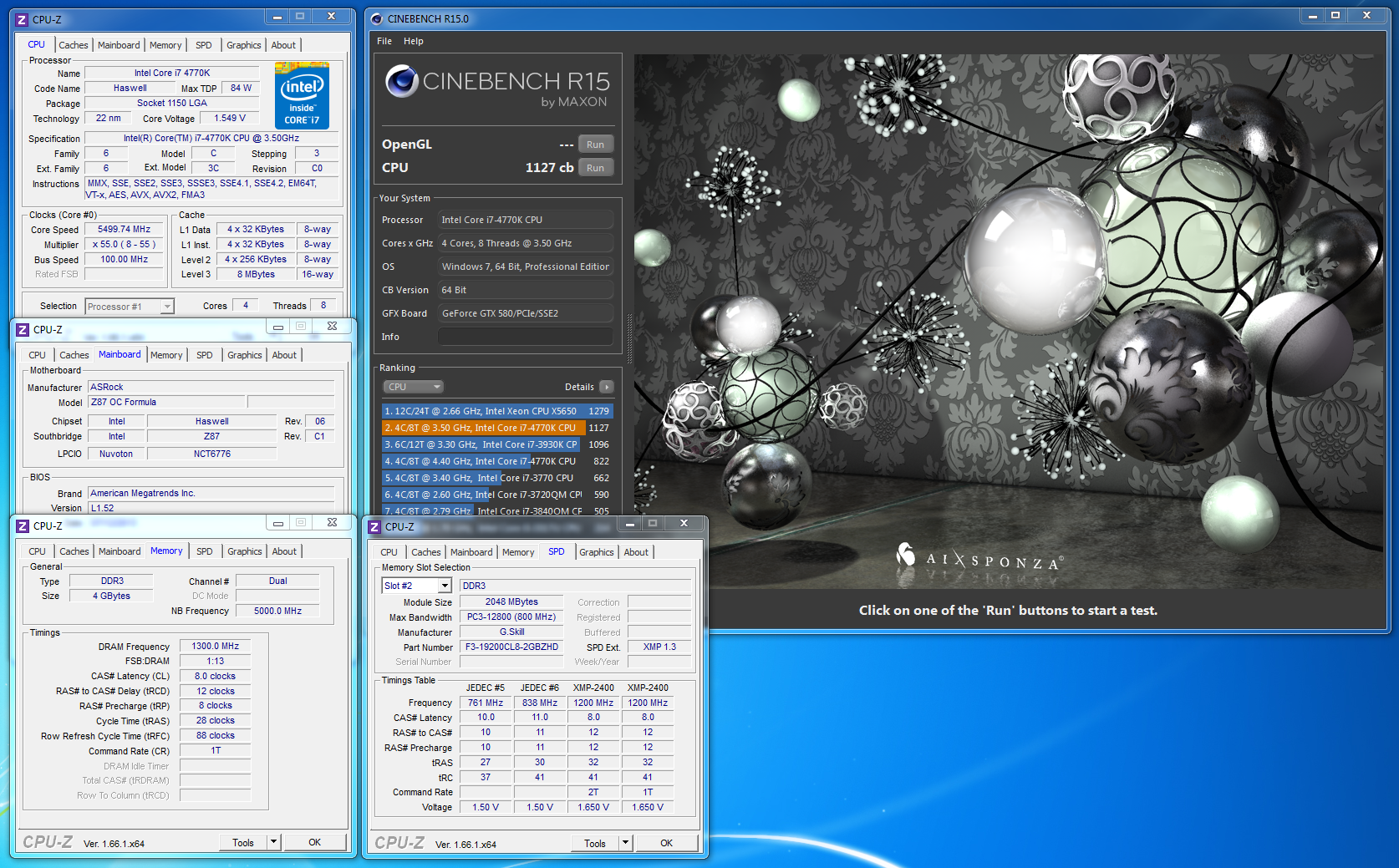The width and height of the screenshot is (1399, 868).
Task: Click Tools button in SPD CPU-Z window
Action: pos(595,843)
